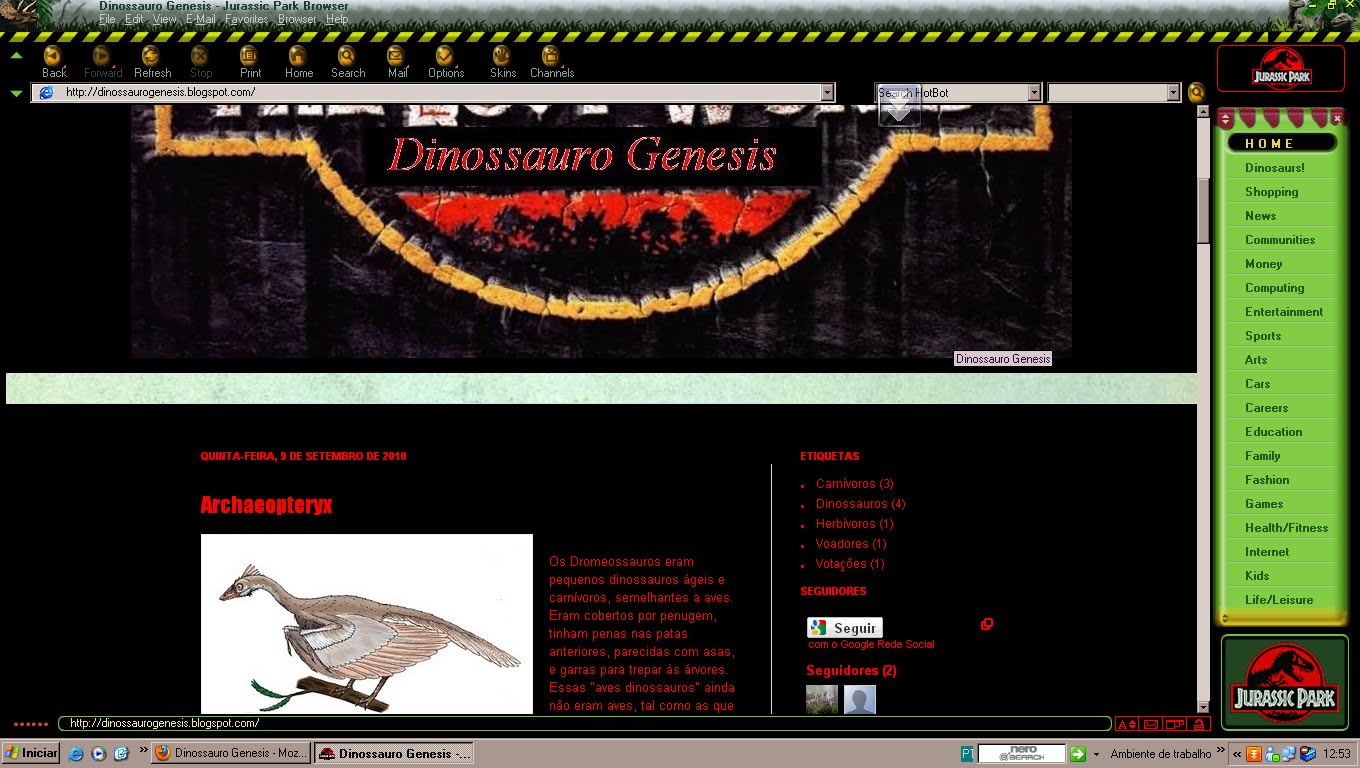1360x768 pixels.
Task: Switch to the Dinossauro Genesis Mozilla taskbar window
Action: 231,753
